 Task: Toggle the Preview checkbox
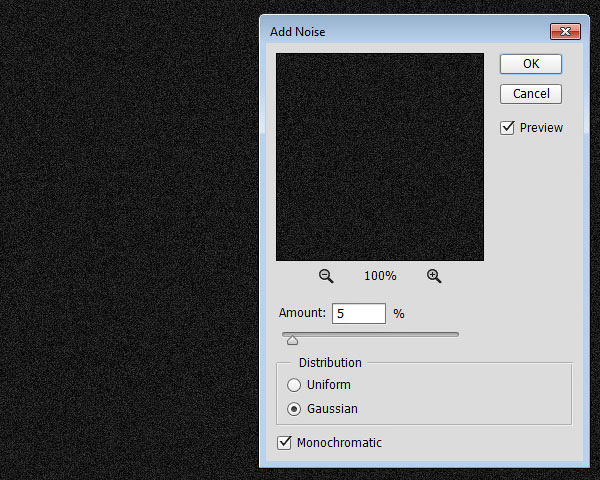click(x=507, y=127)
